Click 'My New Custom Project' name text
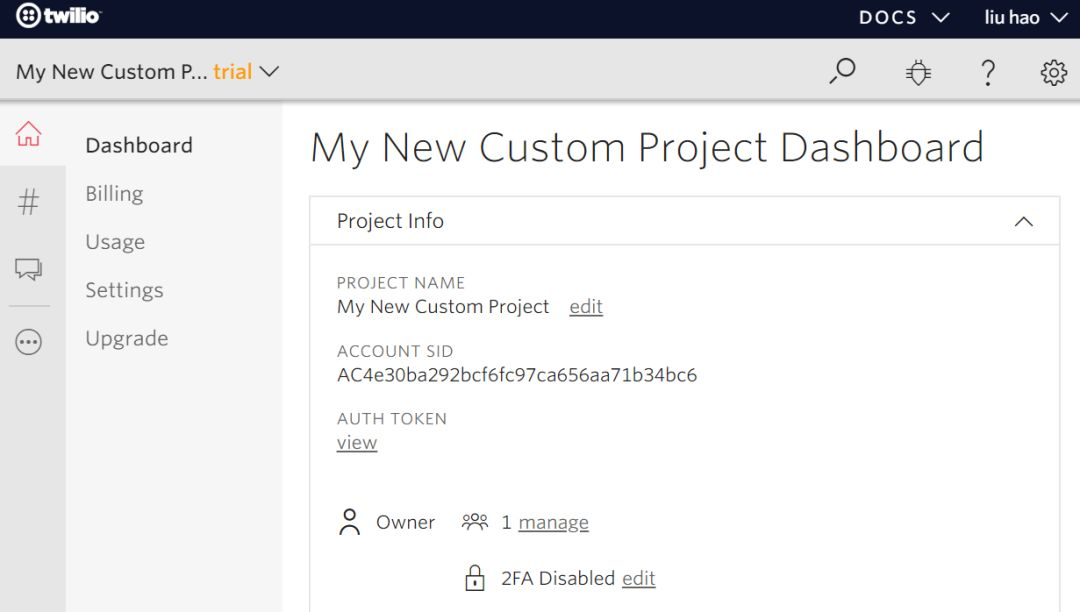This screenshot has height=612, width=1080. (x=443, y=306)
